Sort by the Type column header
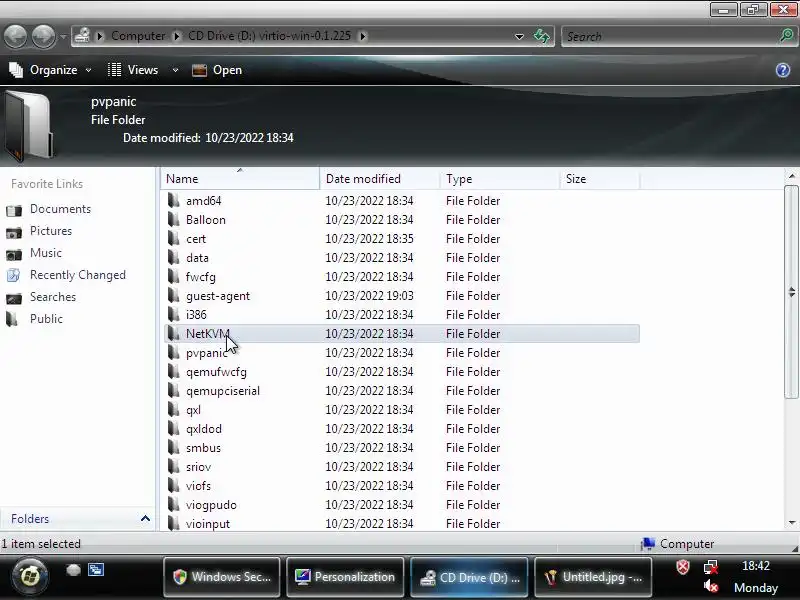 499,179
